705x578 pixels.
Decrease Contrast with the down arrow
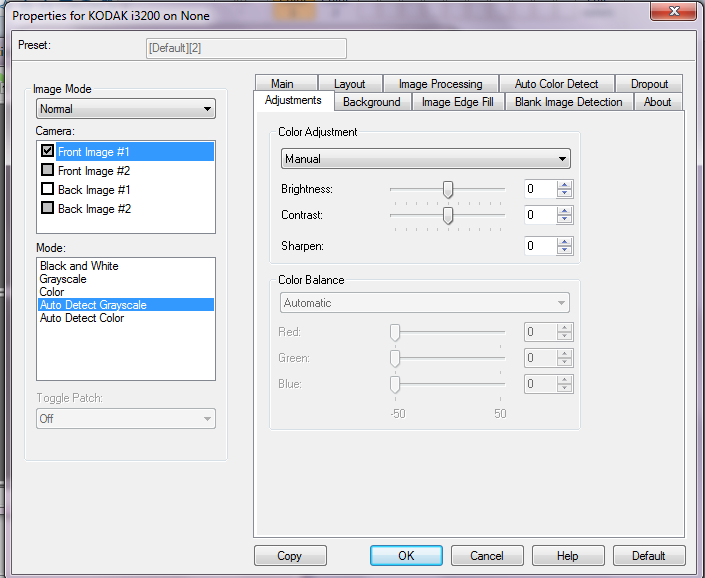click(x=564, y=219)
